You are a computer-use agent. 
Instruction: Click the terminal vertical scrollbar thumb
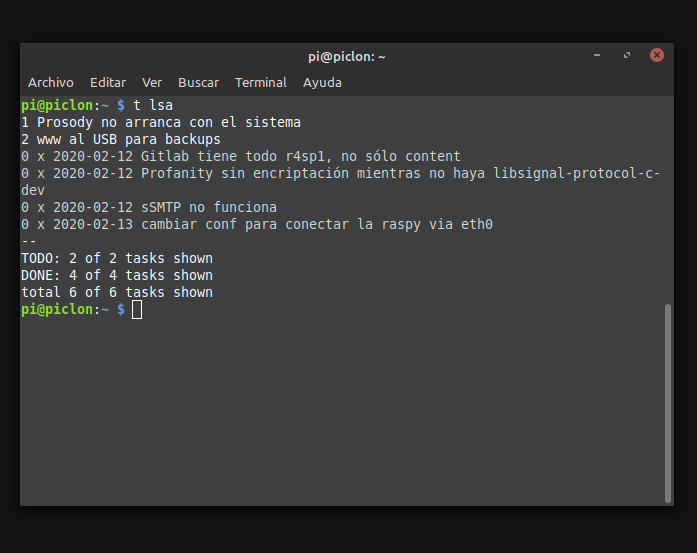(668, 400)
